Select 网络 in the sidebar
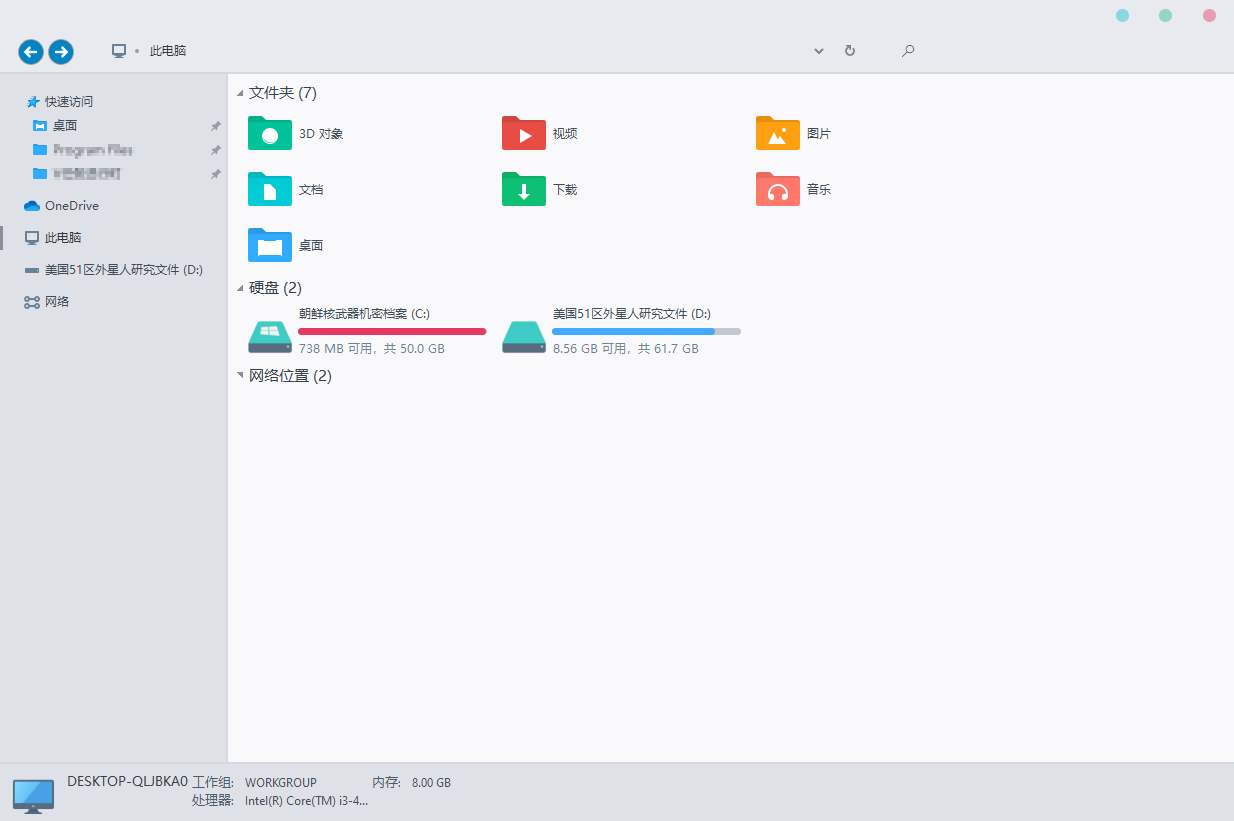Viewport: 1234px width, 821px height. 55,301
